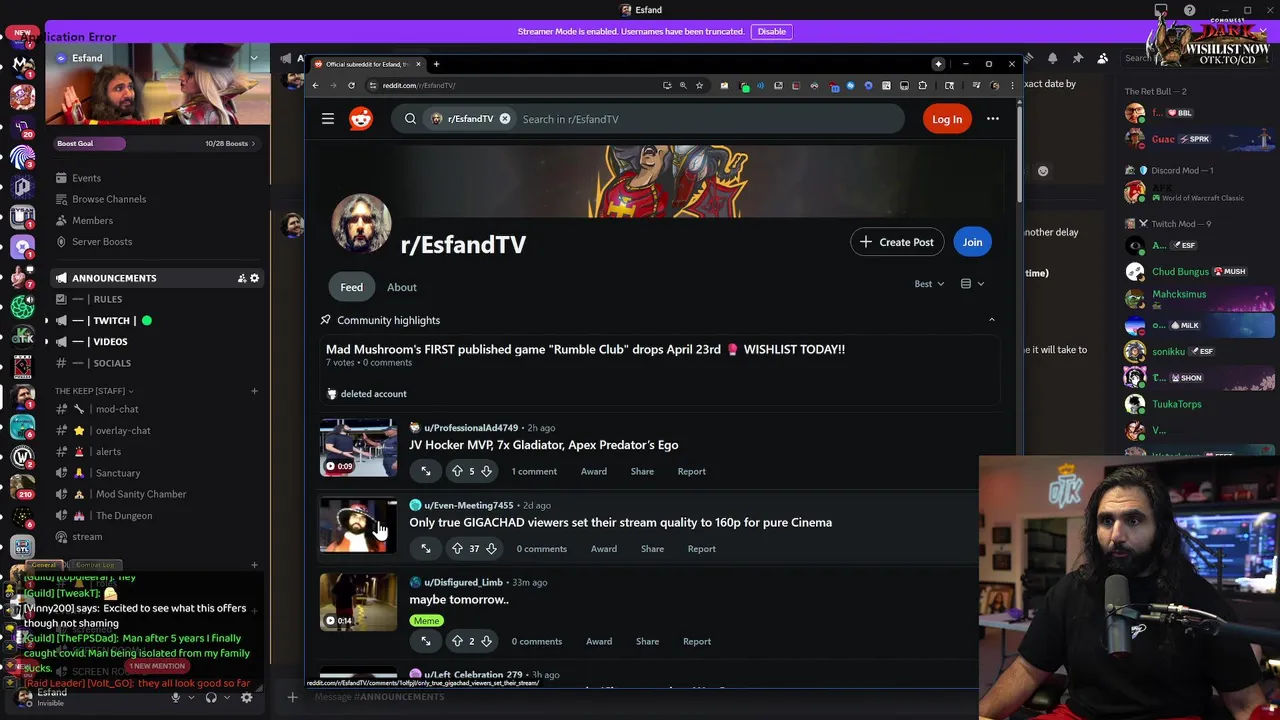The image size is (1280, 720).
Task: Upvote the GIGACHAD viewers post
Action: [457, 548]
